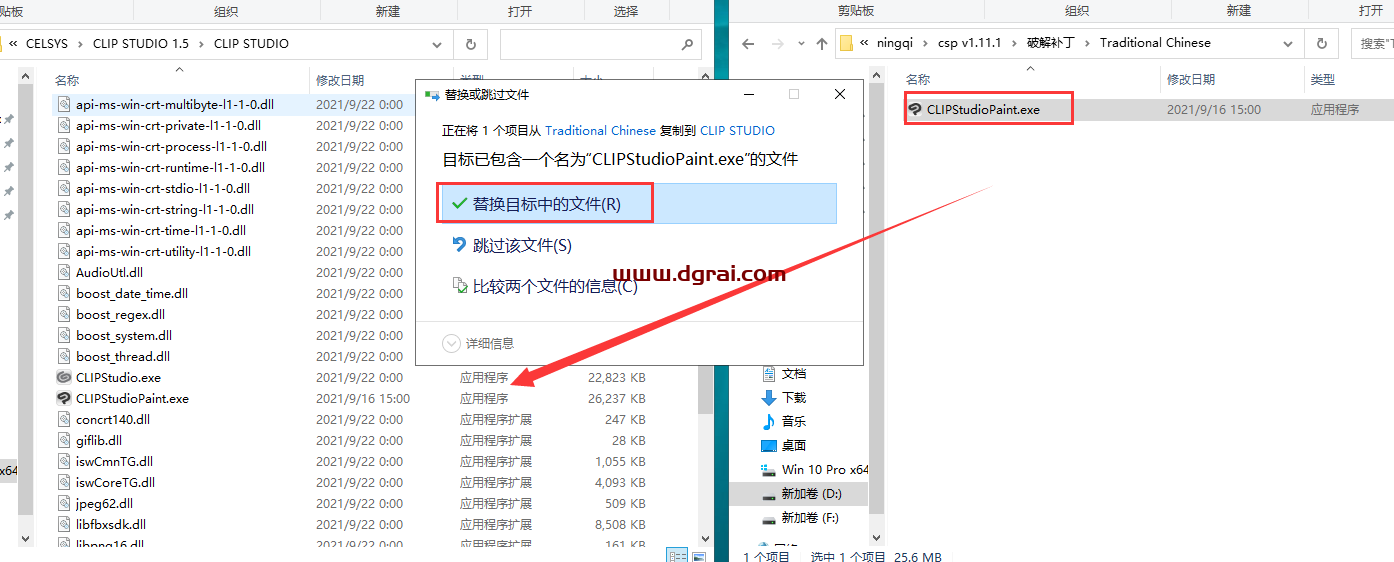Image resolution: width=1394 pixels, height=562 pixels.
Task: Refresh the CLIP STUDIO folder in left Explorer
Action: (470, 44)
